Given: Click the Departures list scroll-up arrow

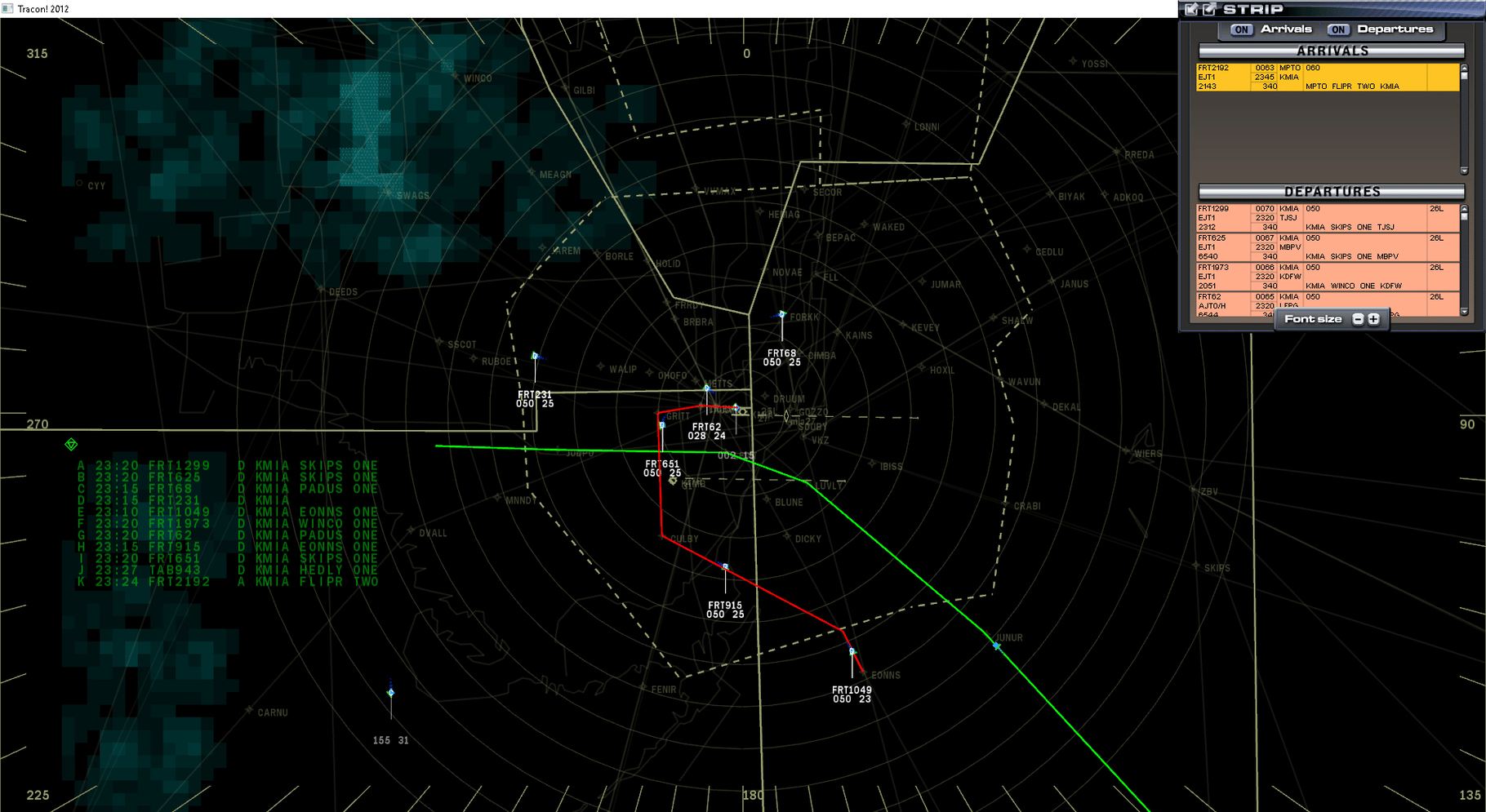Looking at the screenshot, I should click(1464, 208).
